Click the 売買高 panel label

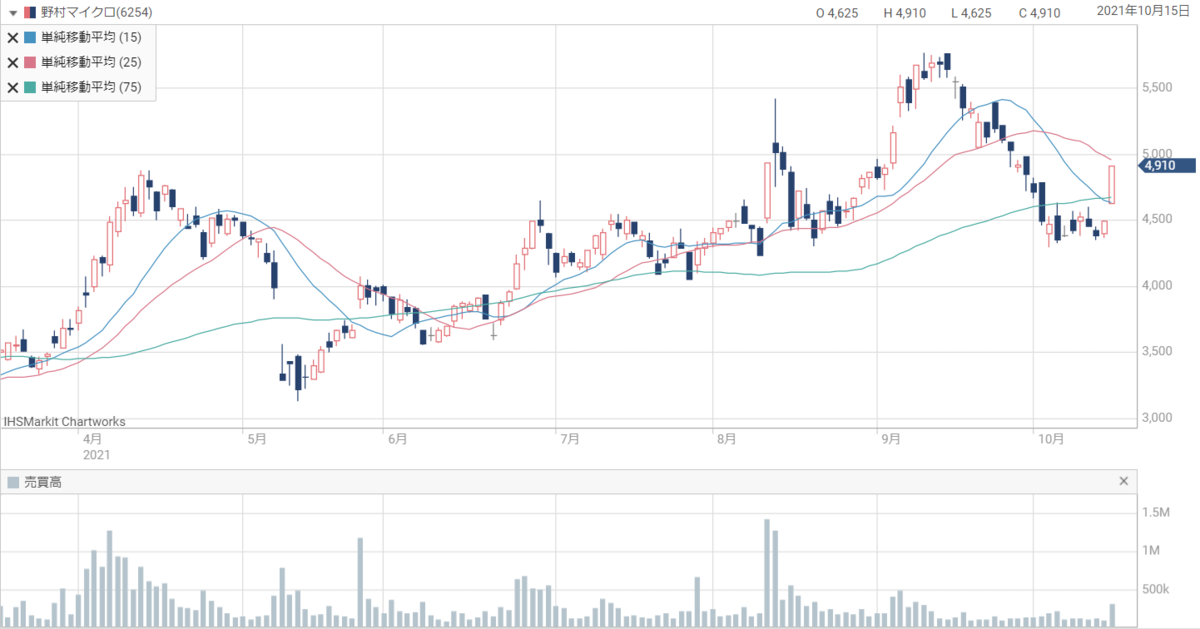pyautogui.click(x=42, y=482)
